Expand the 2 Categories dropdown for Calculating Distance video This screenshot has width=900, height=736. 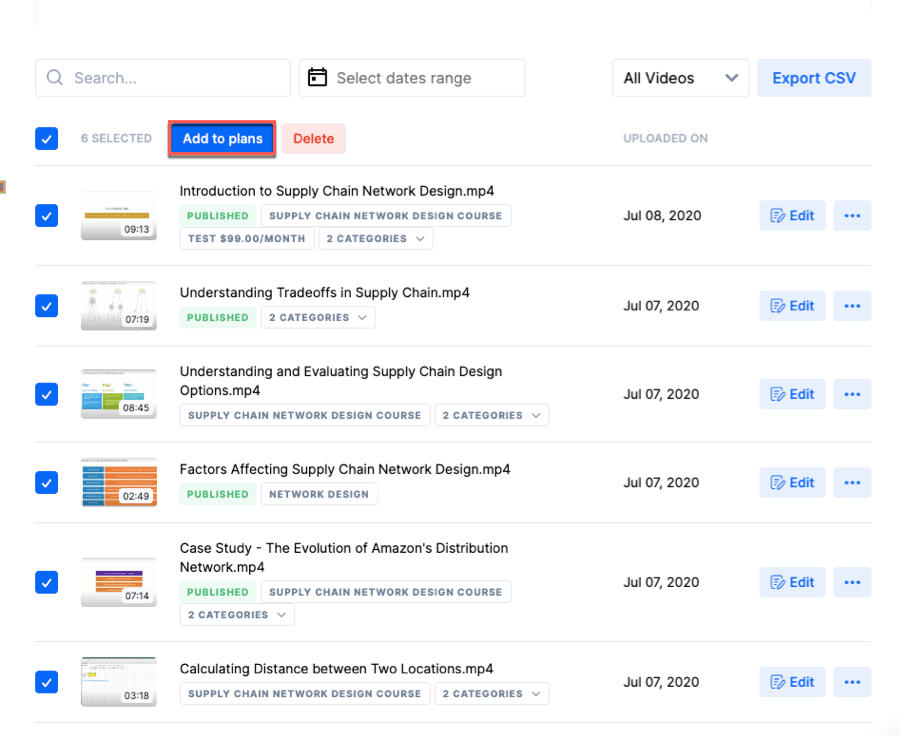coord(492,694)
